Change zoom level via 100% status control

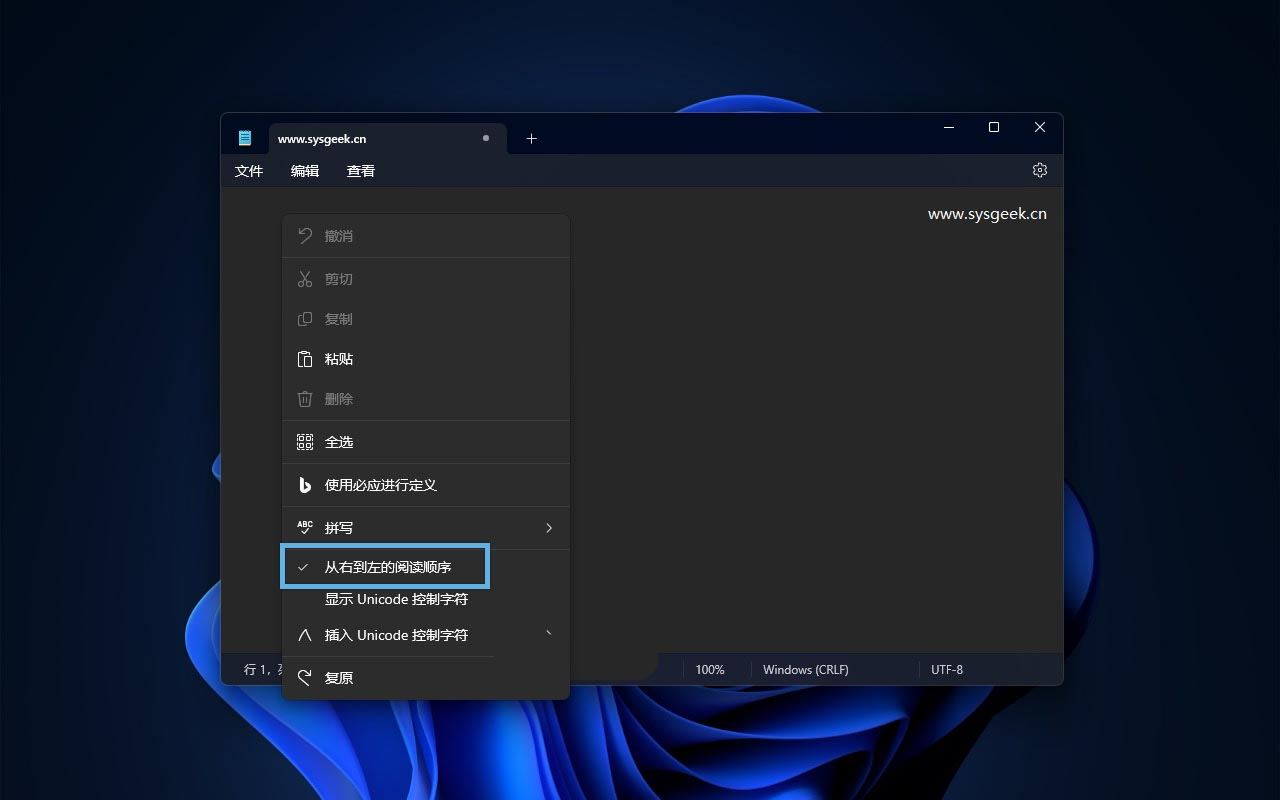pyautogui.click(x=711, y=669)
